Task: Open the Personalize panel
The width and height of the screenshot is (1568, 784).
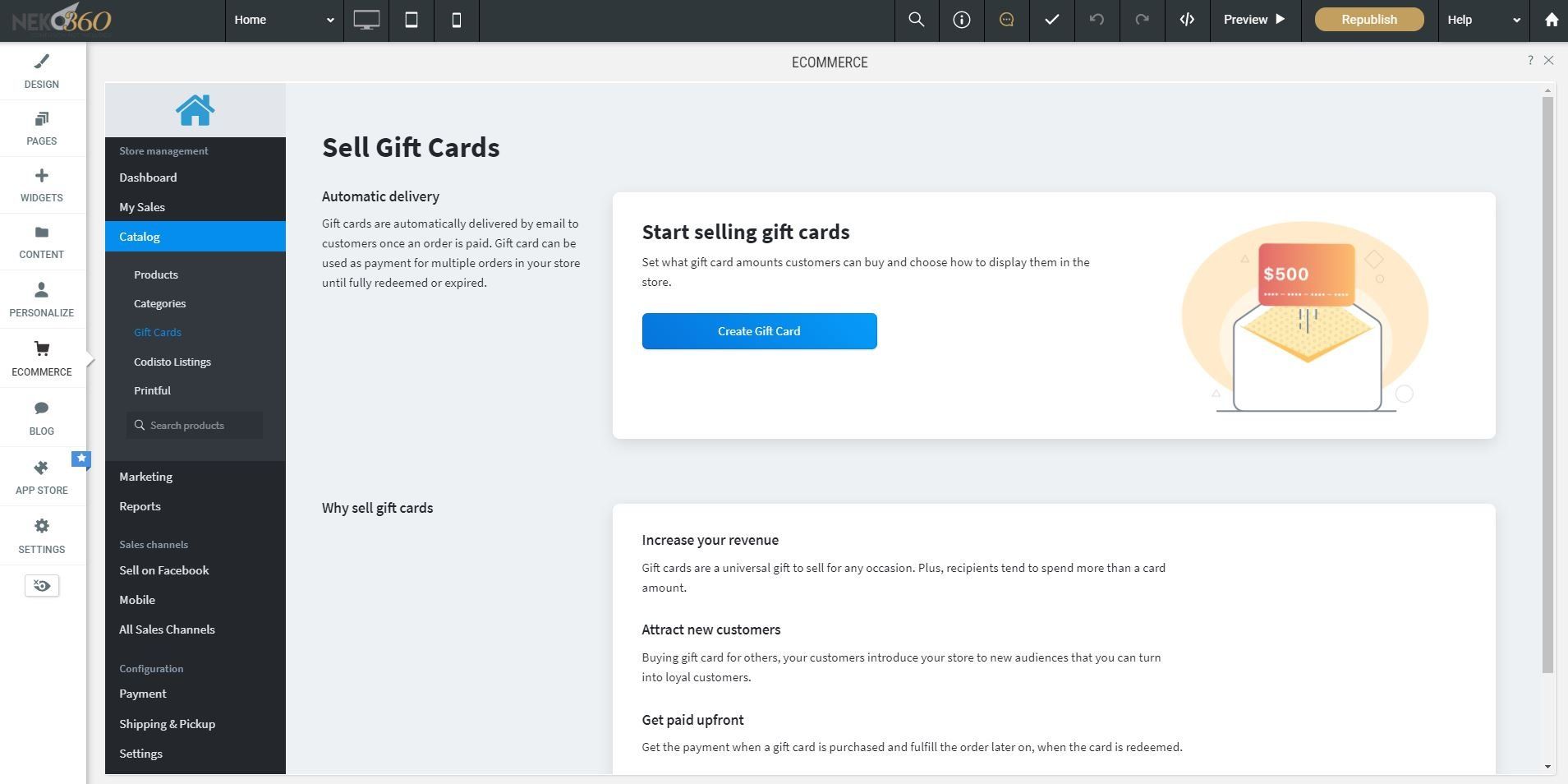Action: pyautogui.click(x=42, y=299)
